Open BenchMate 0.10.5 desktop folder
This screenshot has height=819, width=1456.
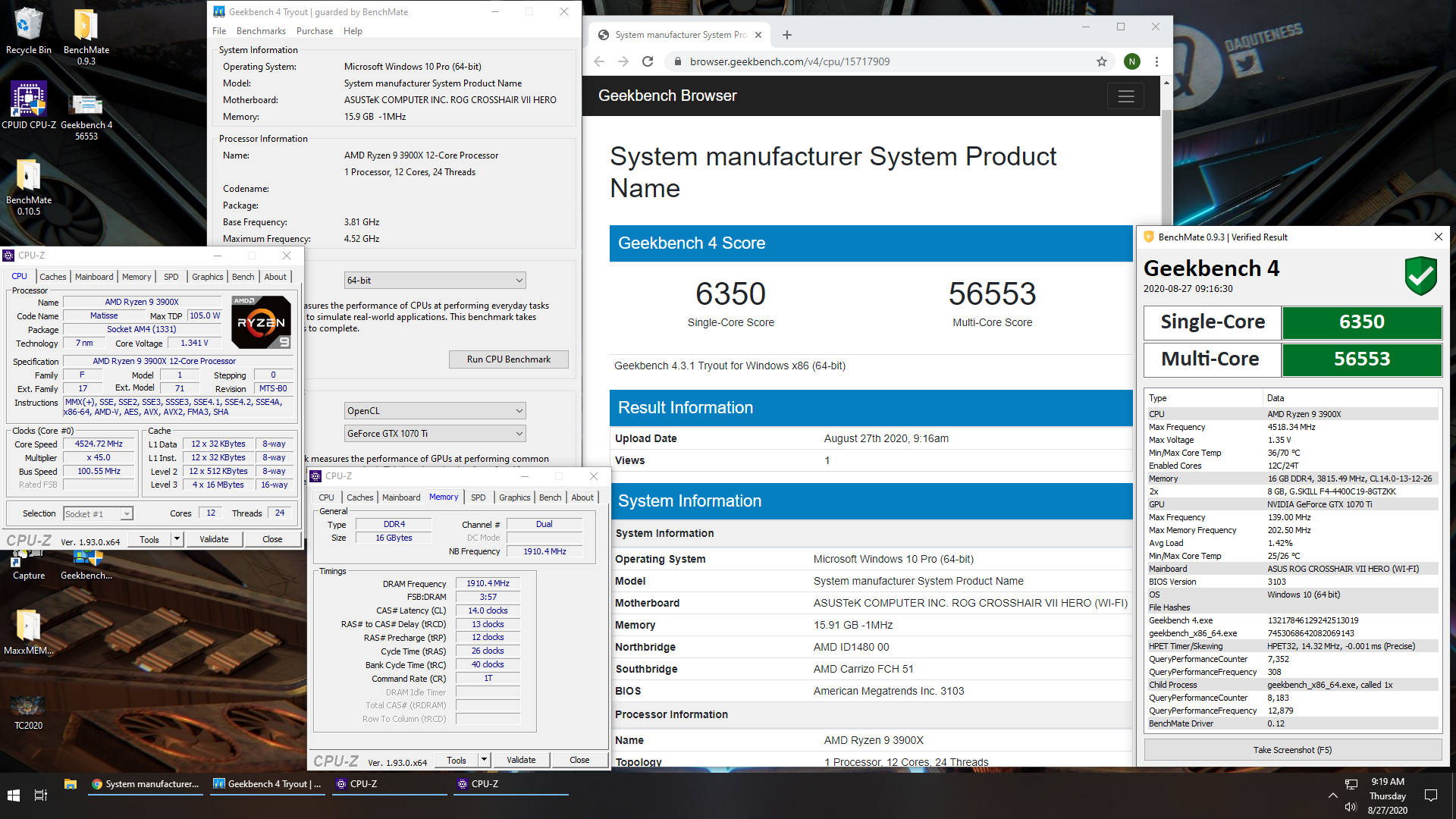tap(28, 186)
